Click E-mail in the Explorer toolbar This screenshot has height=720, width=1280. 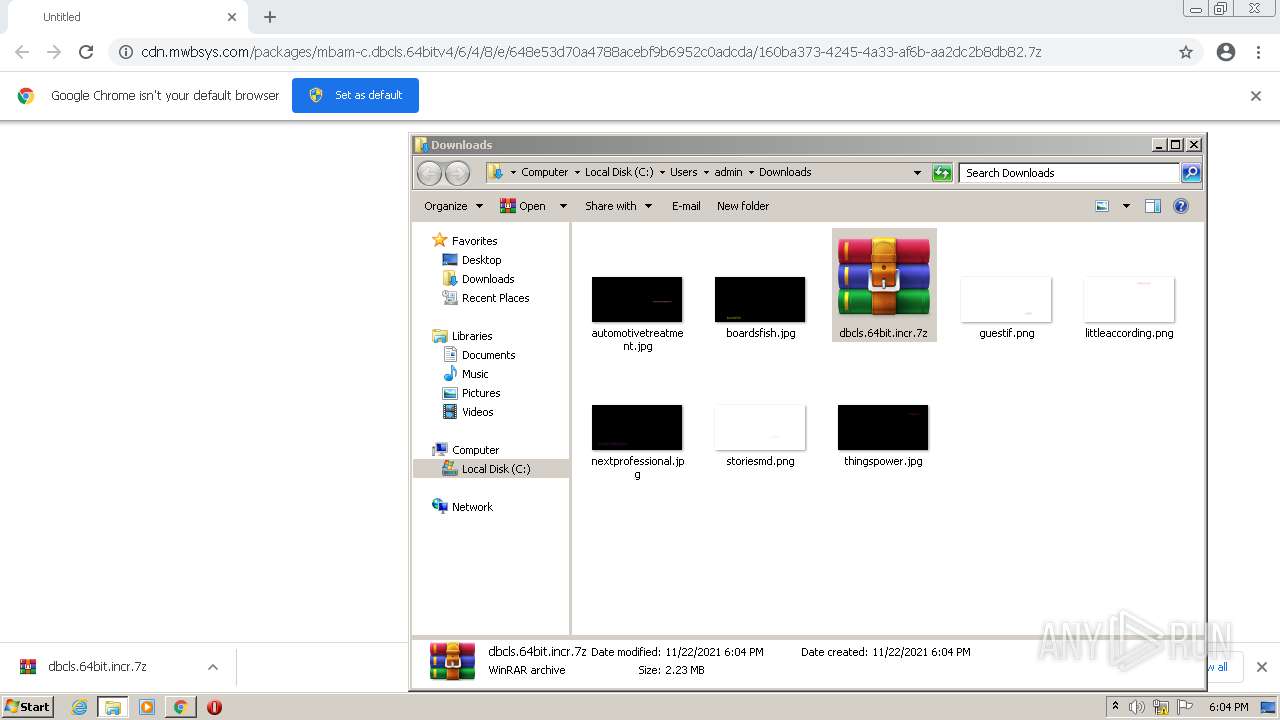686,206
